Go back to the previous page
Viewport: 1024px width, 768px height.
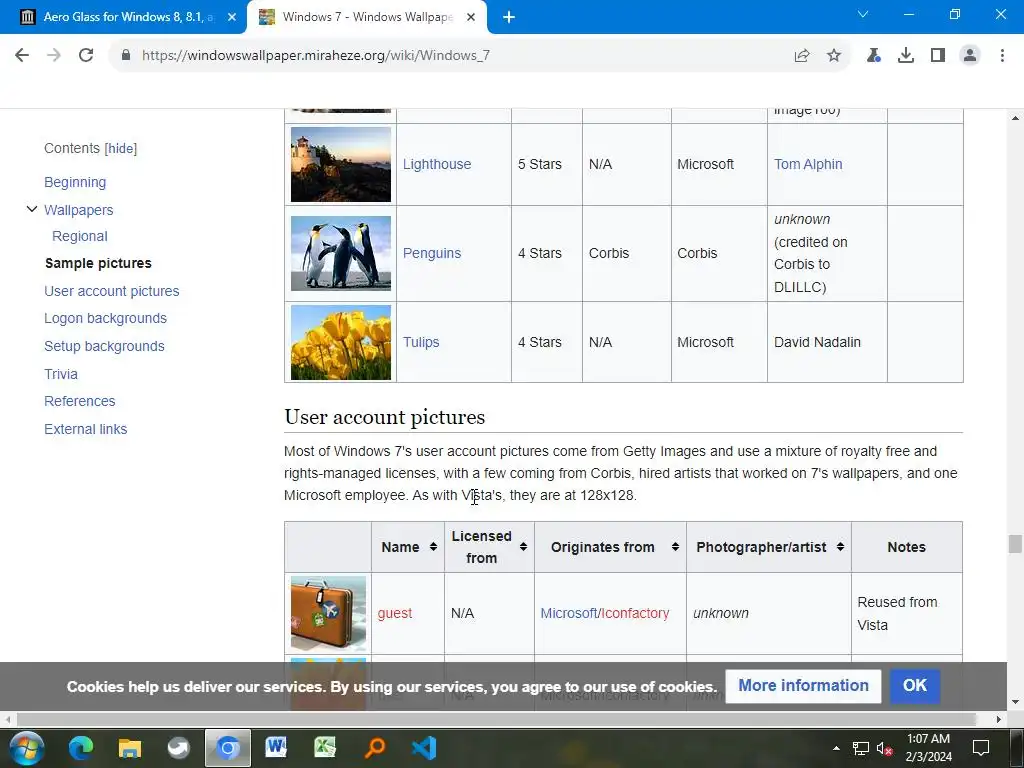point(22,55)
